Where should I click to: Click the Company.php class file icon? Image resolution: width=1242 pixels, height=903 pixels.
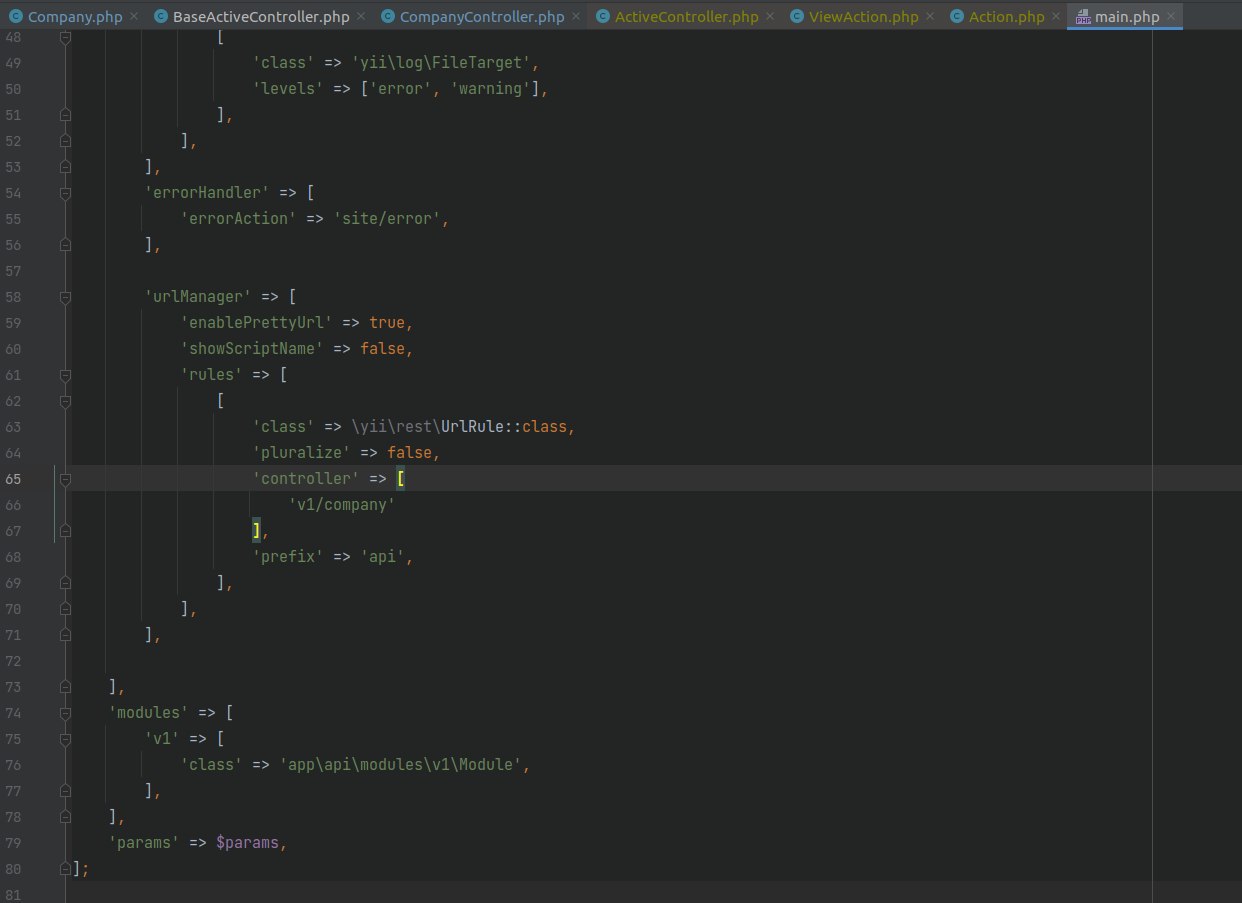pyautogui.click(x=16, y=17)
